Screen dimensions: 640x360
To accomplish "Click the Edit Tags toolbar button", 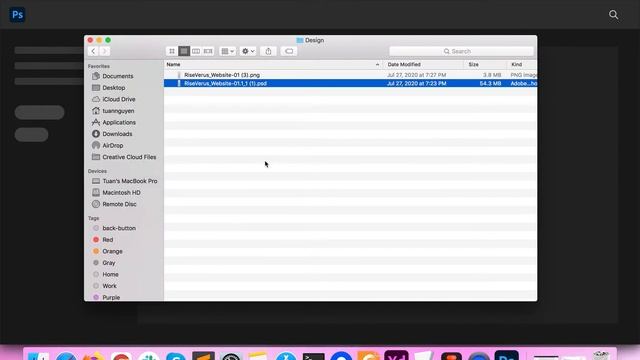I will (289, 51).
